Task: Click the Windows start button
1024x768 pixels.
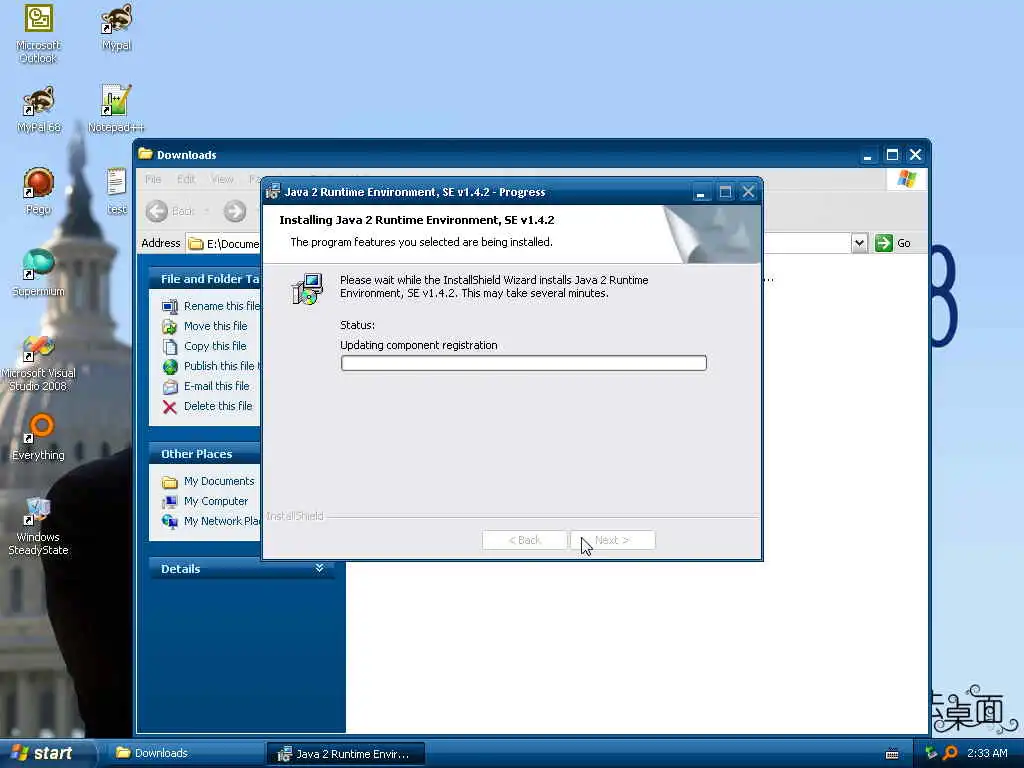Action: [46, 753]
